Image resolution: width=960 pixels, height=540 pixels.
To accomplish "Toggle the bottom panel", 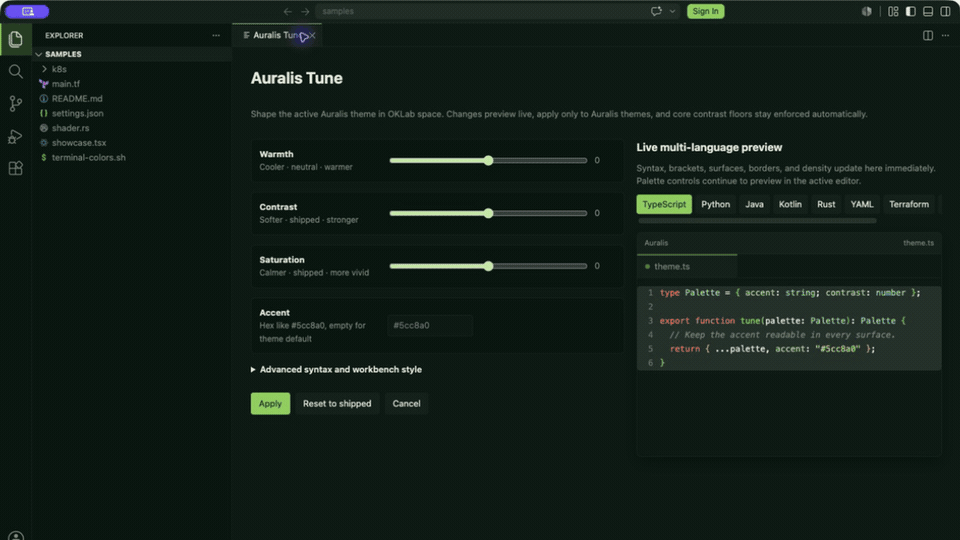I will coord(928,11).
